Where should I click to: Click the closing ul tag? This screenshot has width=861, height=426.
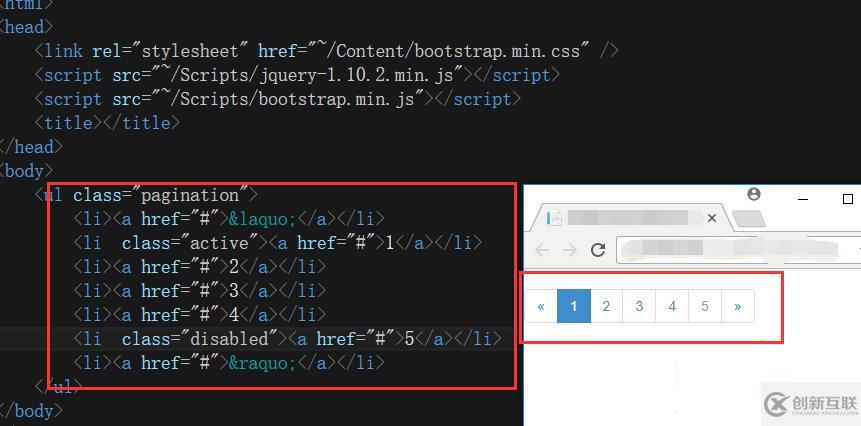tap(58, 387)
